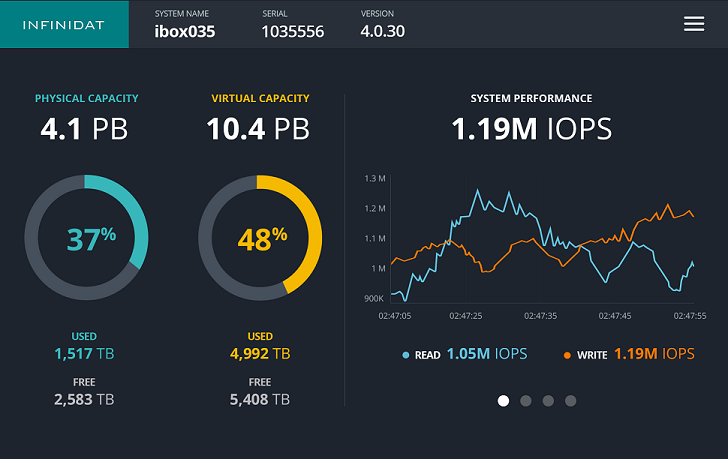This screenshot has width=728, height=459.
Task: Click the 02:47:25 time axis label
Action: (466, 315)
